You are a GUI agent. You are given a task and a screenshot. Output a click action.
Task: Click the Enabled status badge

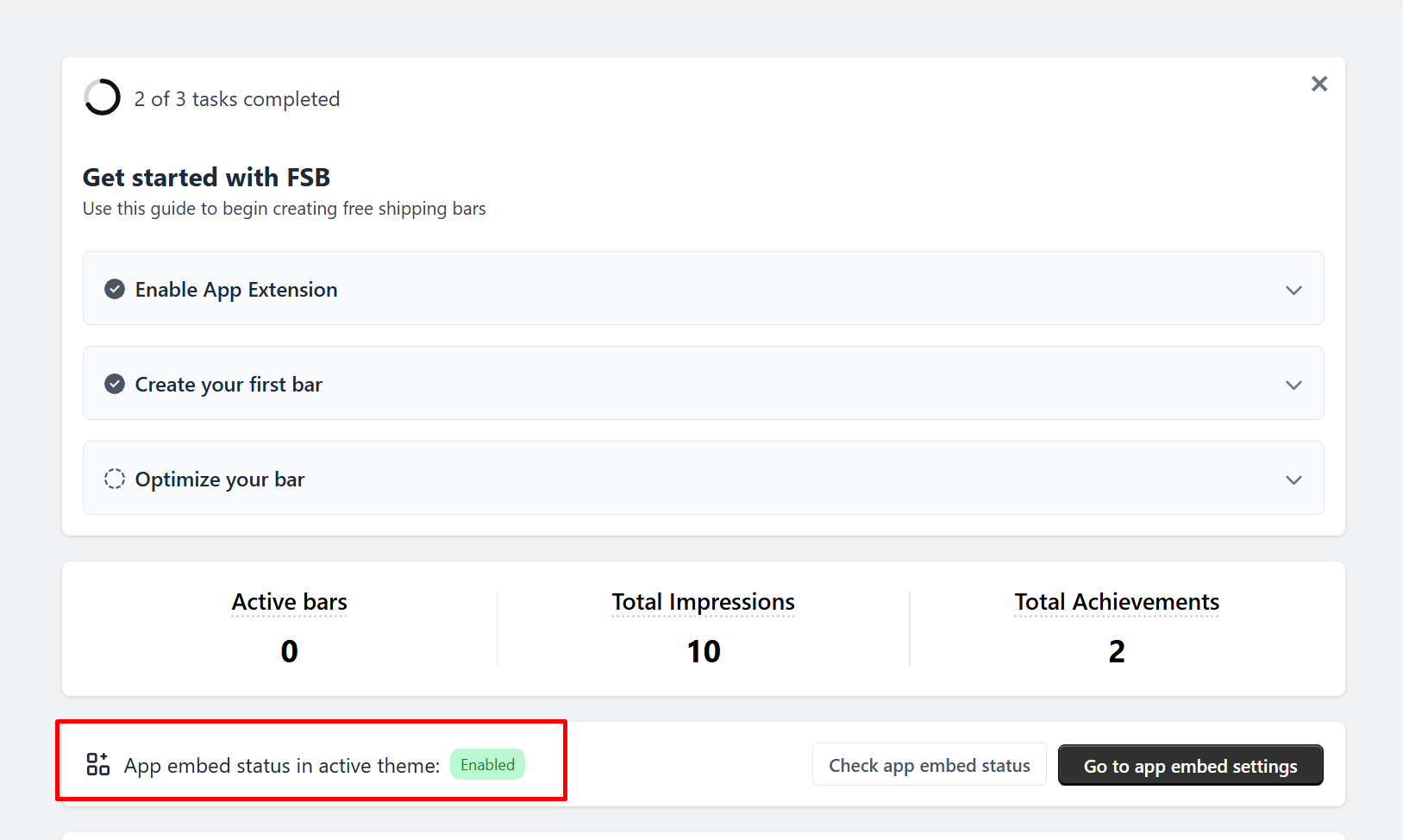click(487, 765)
